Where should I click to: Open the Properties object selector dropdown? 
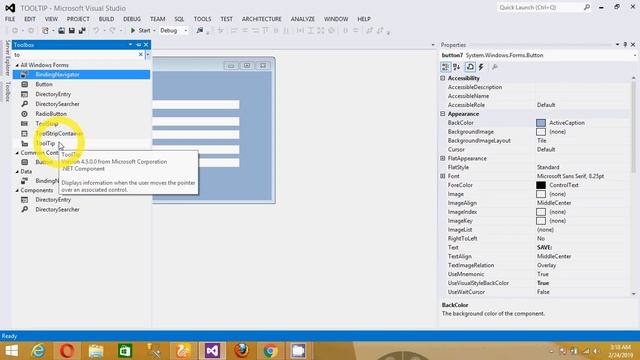635,55
